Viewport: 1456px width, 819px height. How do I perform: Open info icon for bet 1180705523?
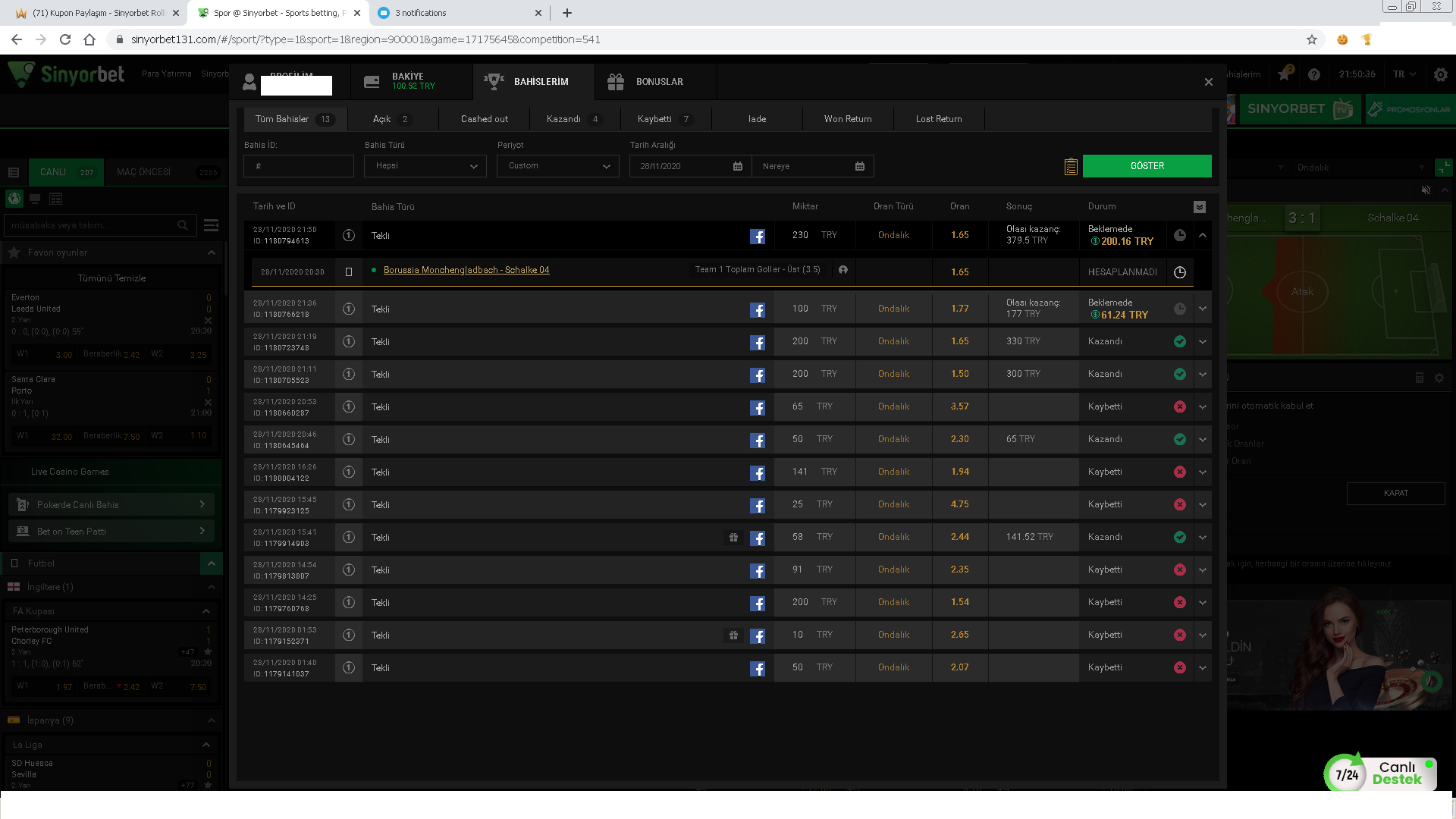point(349,375)
